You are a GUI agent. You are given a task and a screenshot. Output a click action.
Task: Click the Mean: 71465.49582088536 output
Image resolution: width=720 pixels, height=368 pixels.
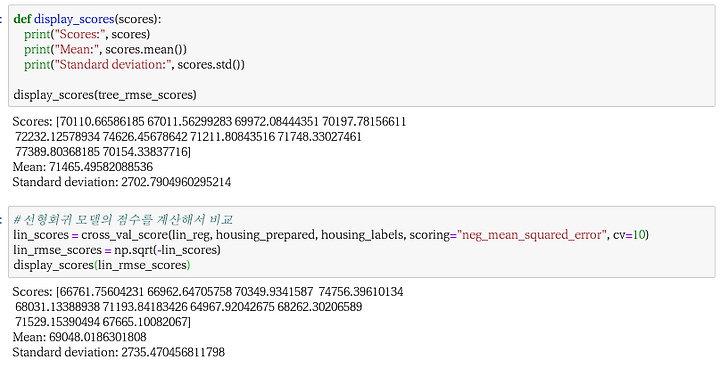83,167
